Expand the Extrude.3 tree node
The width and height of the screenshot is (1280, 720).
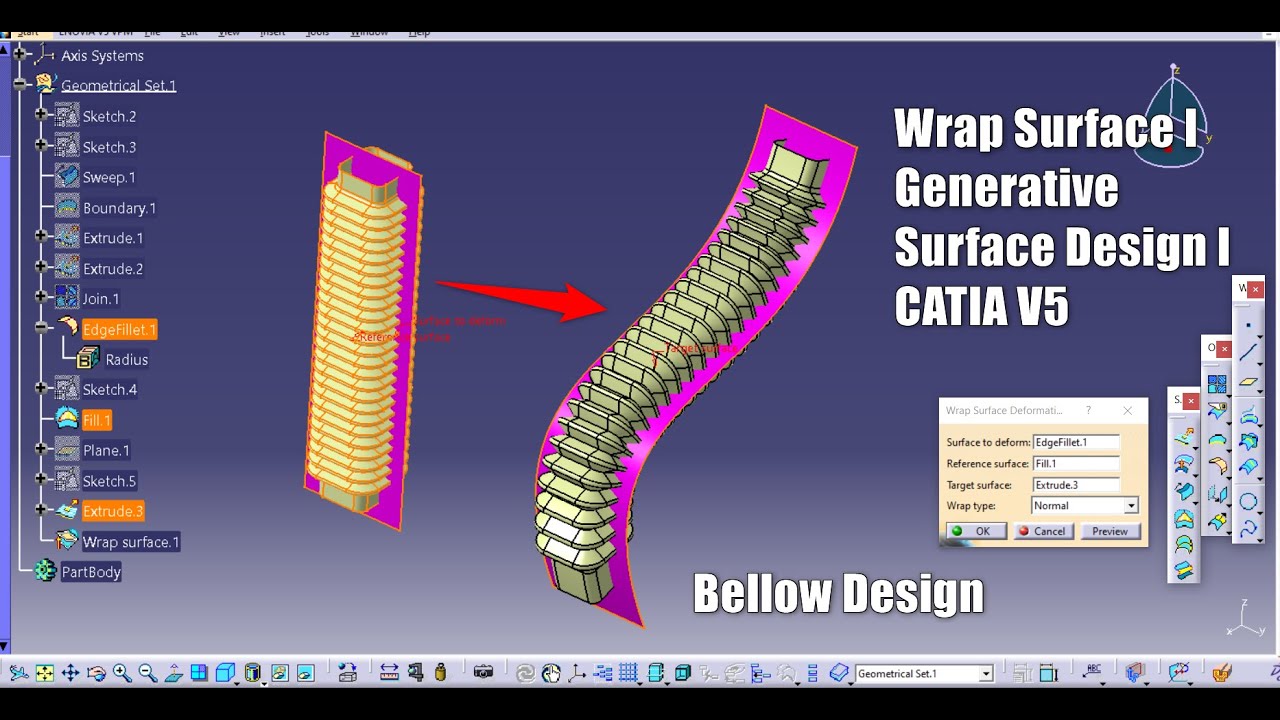[41, 511]
